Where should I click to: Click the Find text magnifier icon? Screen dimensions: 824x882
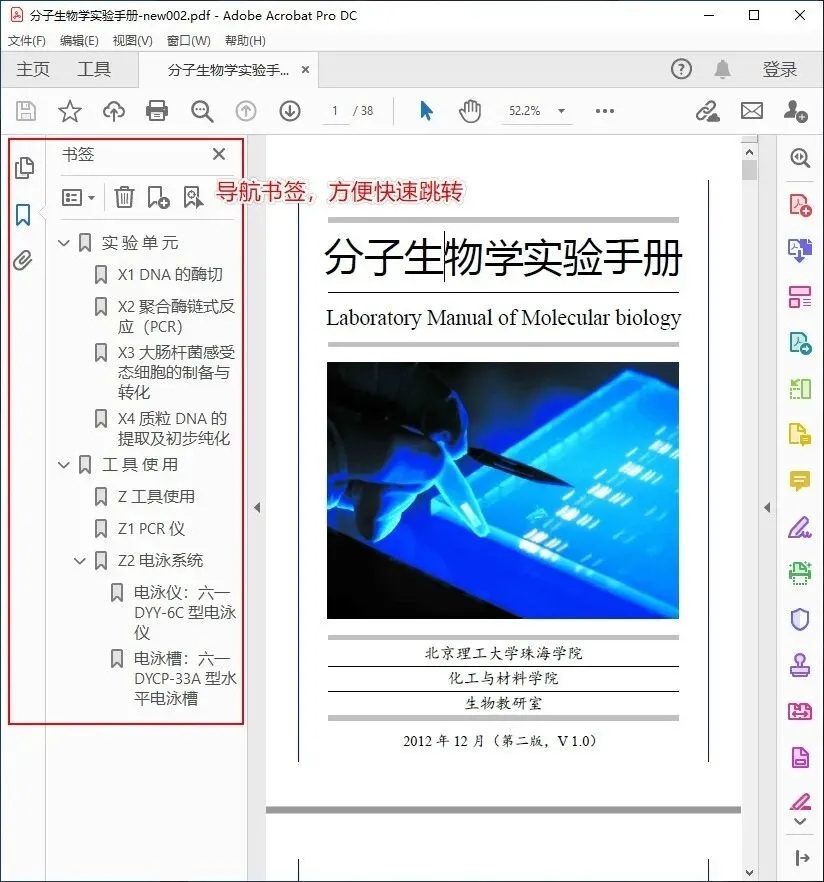coord(202,111)
